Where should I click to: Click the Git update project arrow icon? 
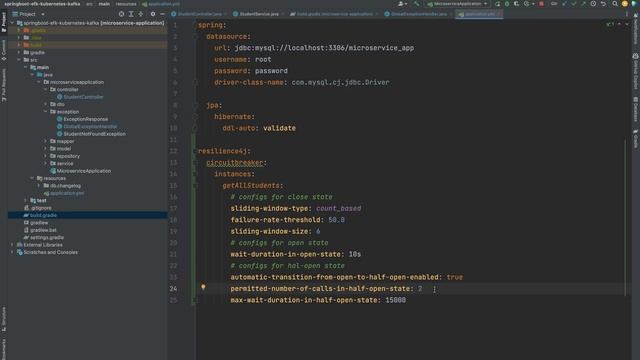[564, 4]
